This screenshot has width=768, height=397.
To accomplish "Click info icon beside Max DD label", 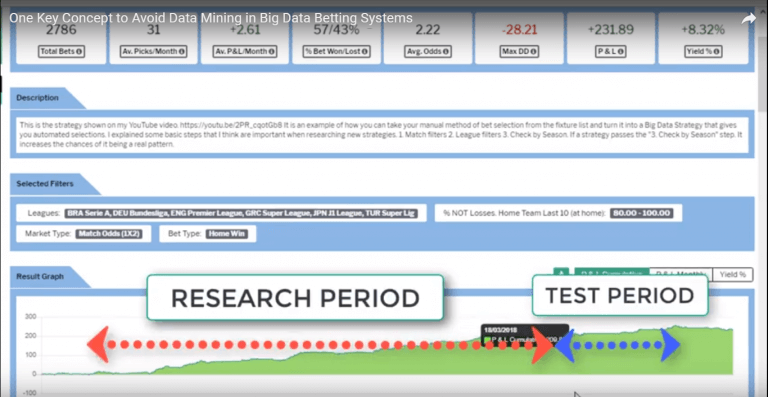I will (532, 51).
